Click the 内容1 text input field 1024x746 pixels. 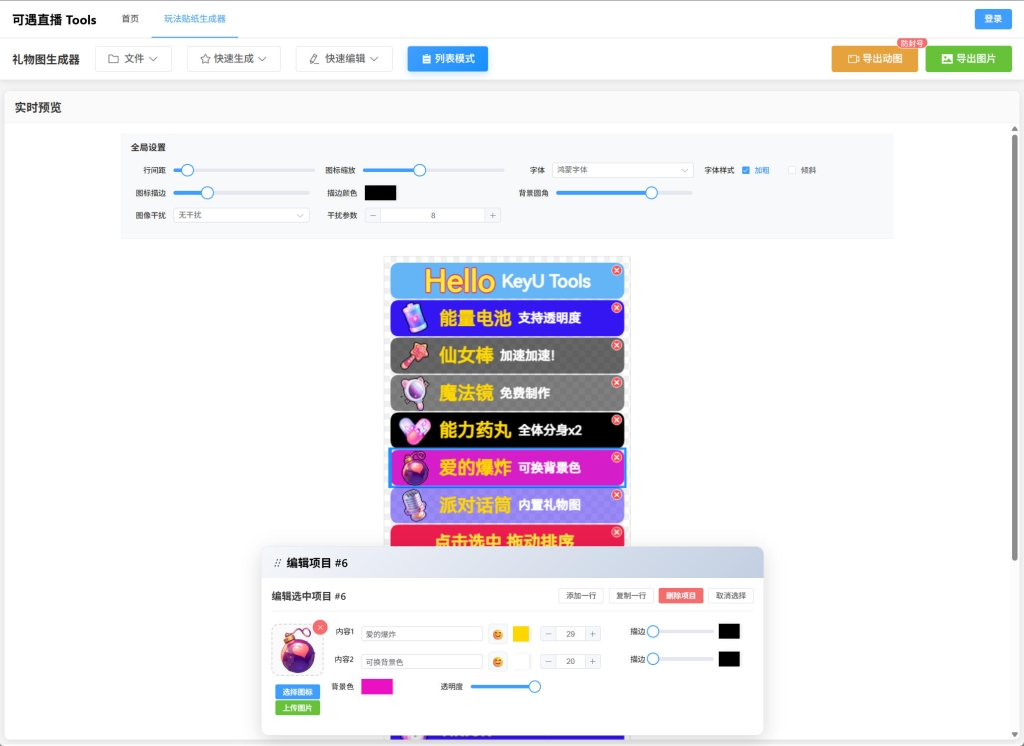tap(422, 634)
